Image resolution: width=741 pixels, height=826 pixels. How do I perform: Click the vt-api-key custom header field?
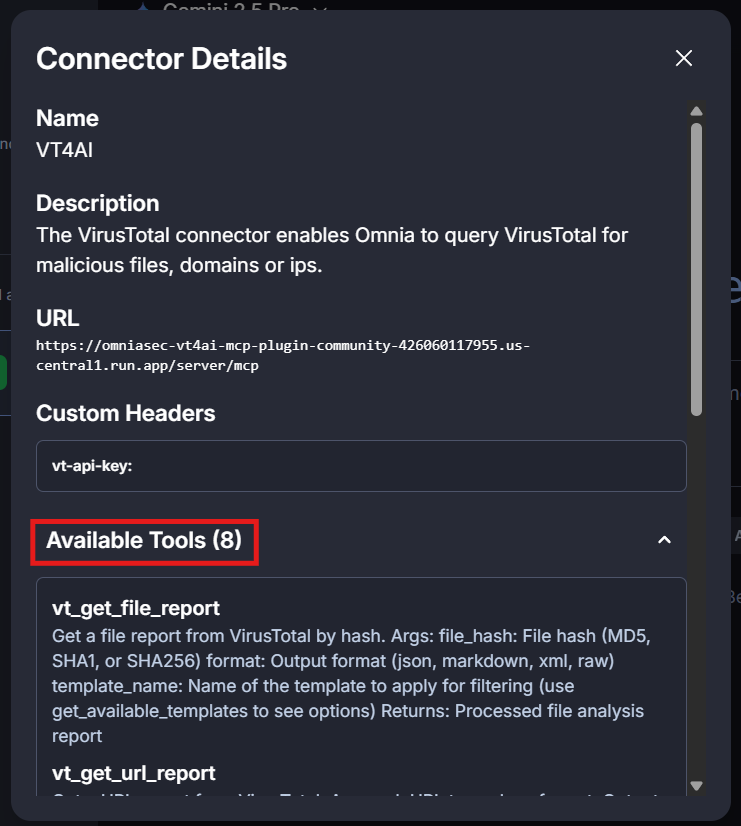pos(361,466)
